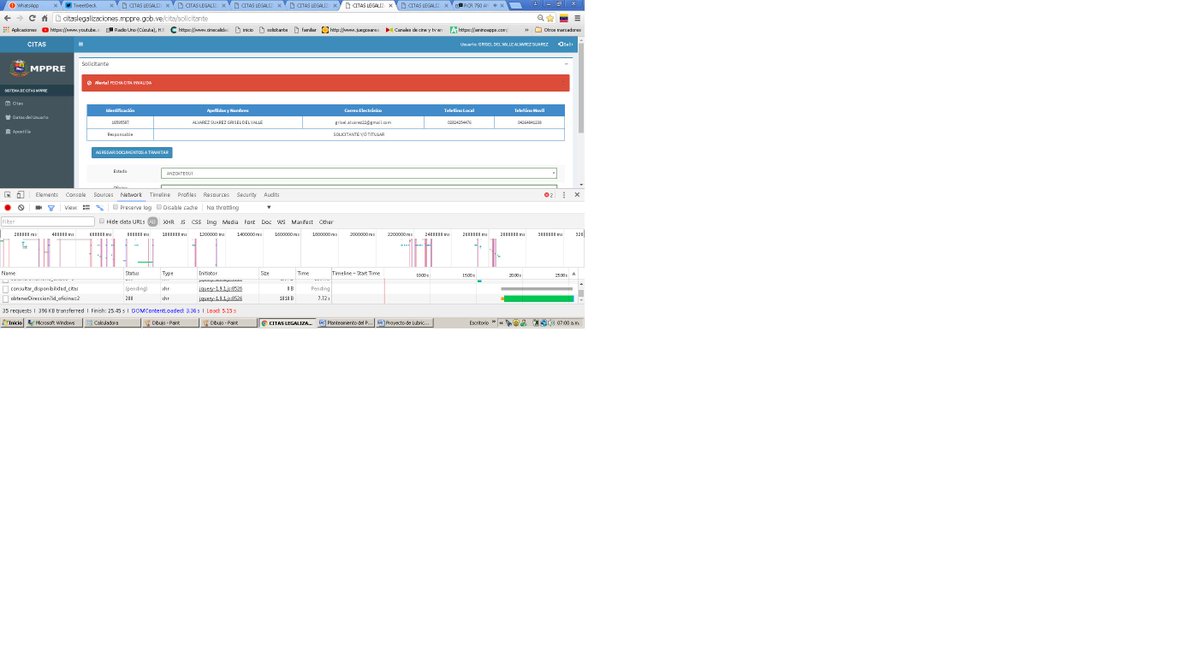The width and height of the screenshot is (1200, 650).
Task: Click the Windows Inicio start button
Action: click(x=12, y=323)
